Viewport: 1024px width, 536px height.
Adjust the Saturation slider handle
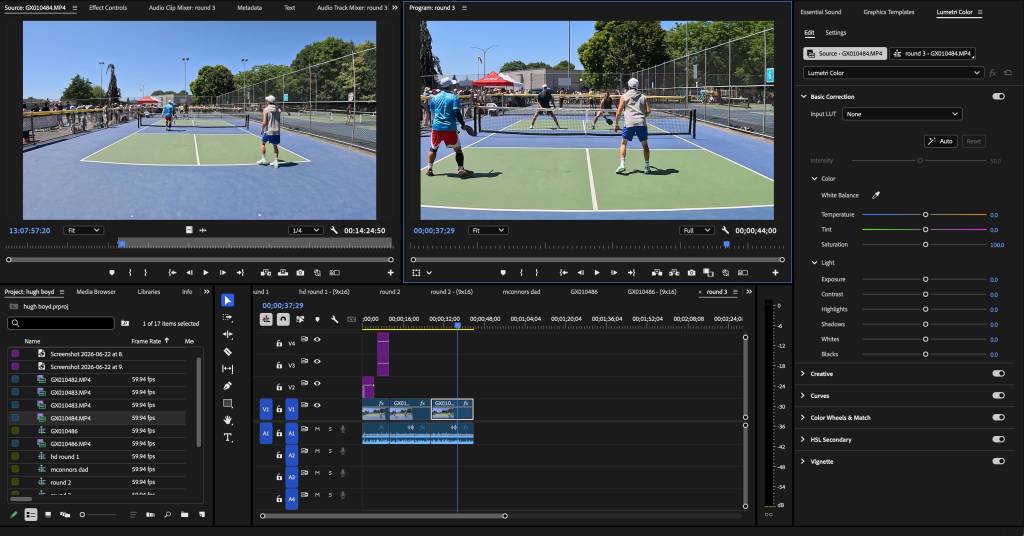(925, 245)
